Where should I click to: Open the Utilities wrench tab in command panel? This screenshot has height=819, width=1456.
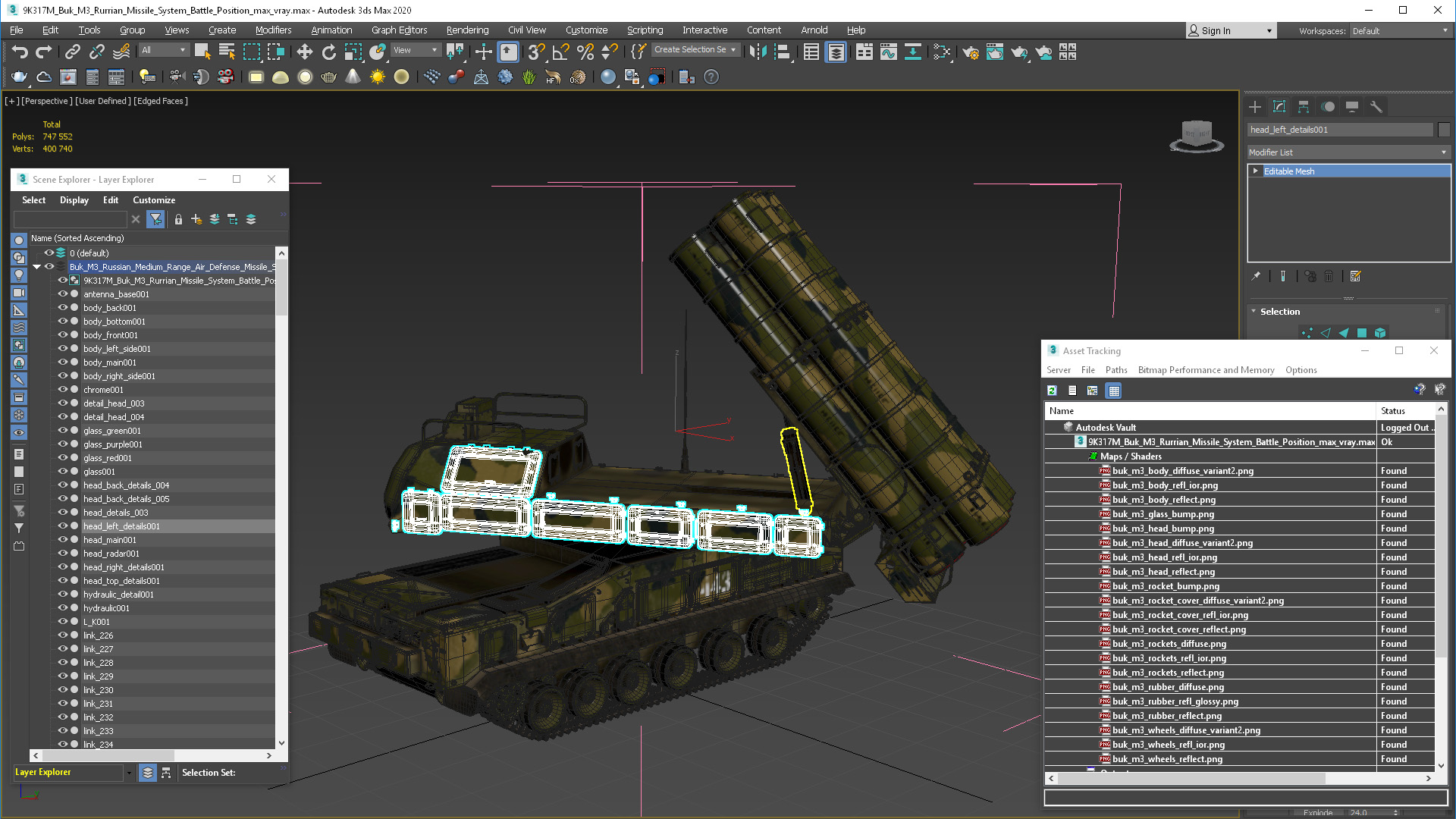click(x=1376, y=107)
